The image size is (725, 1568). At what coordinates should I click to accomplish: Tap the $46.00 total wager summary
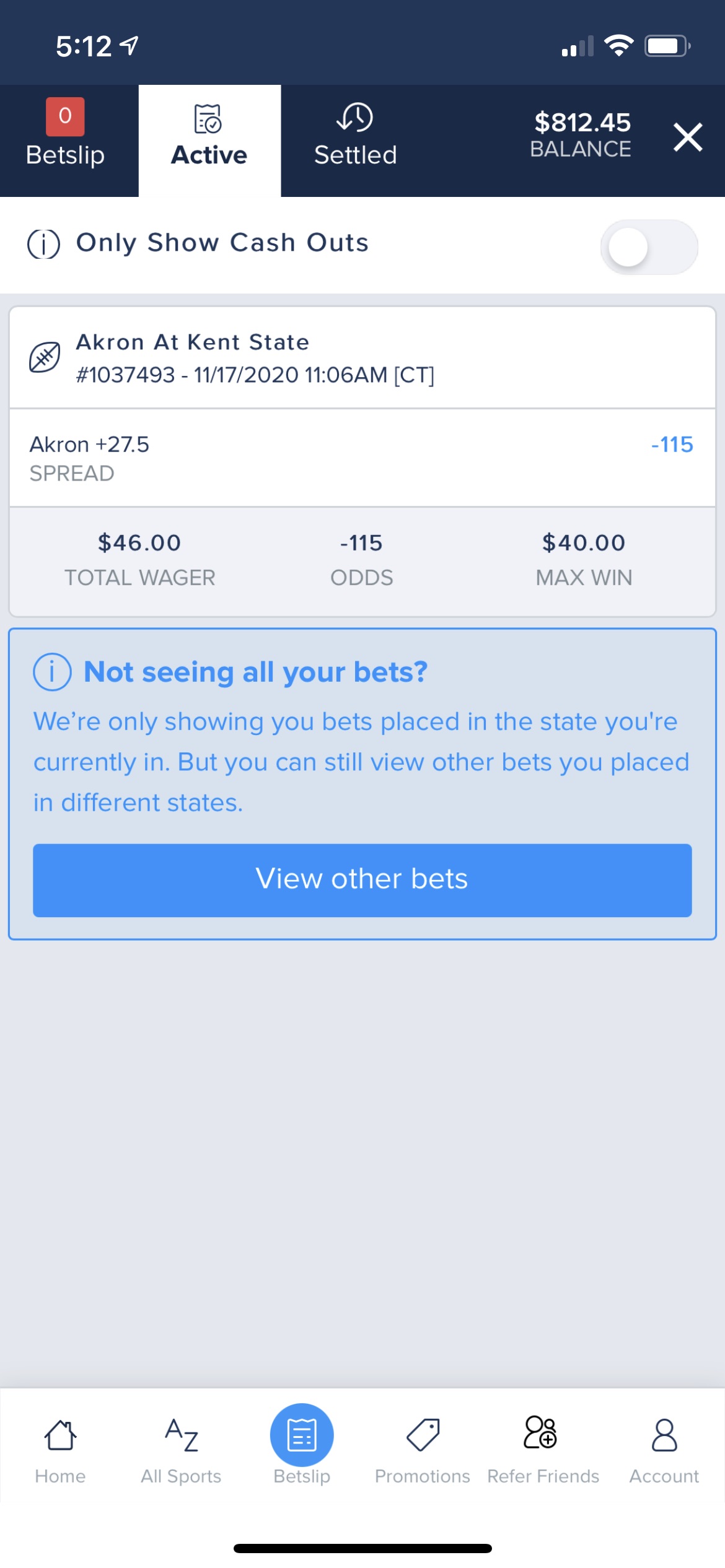point(140,559)
